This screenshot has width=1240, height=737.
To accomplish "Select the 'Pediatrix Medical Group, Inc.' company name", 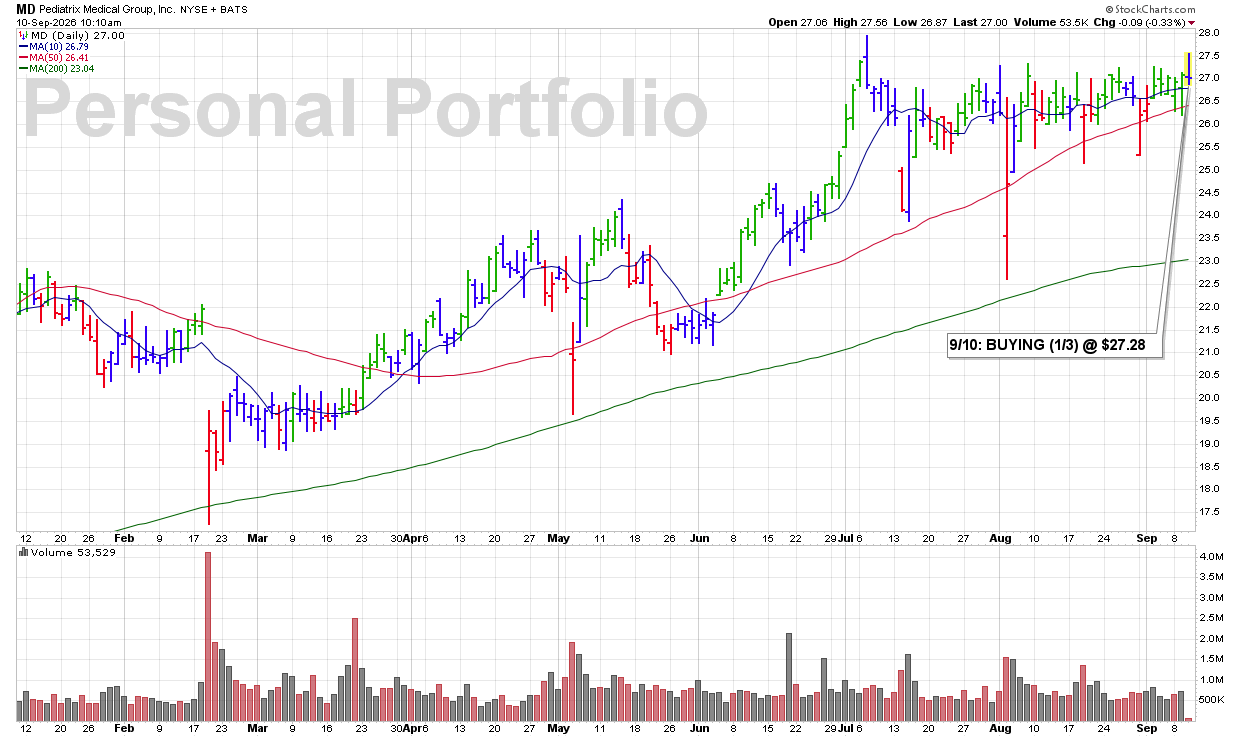I will coord(109,9).
